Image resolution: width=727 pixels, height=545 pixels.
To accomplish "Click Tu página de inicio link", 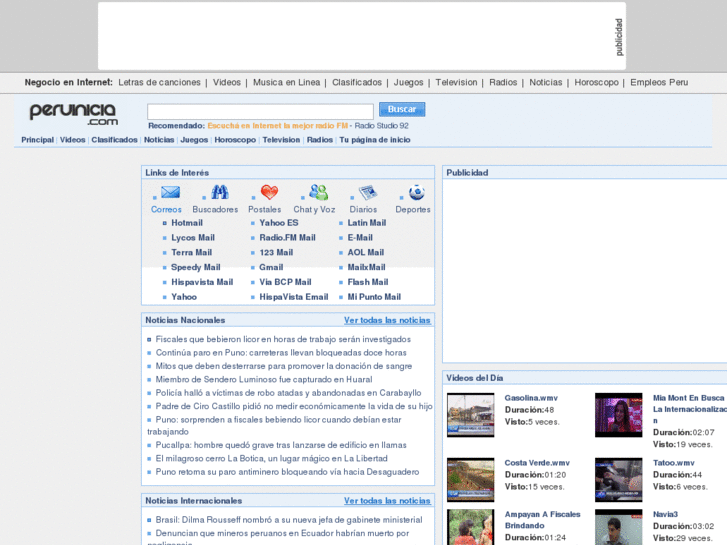I will point(375,140).
